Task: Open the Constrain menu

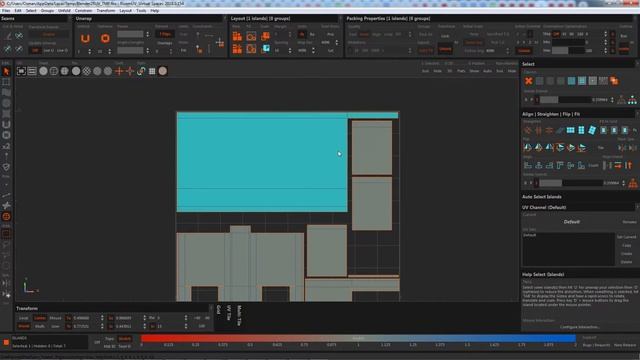Action: click(83, 11)
